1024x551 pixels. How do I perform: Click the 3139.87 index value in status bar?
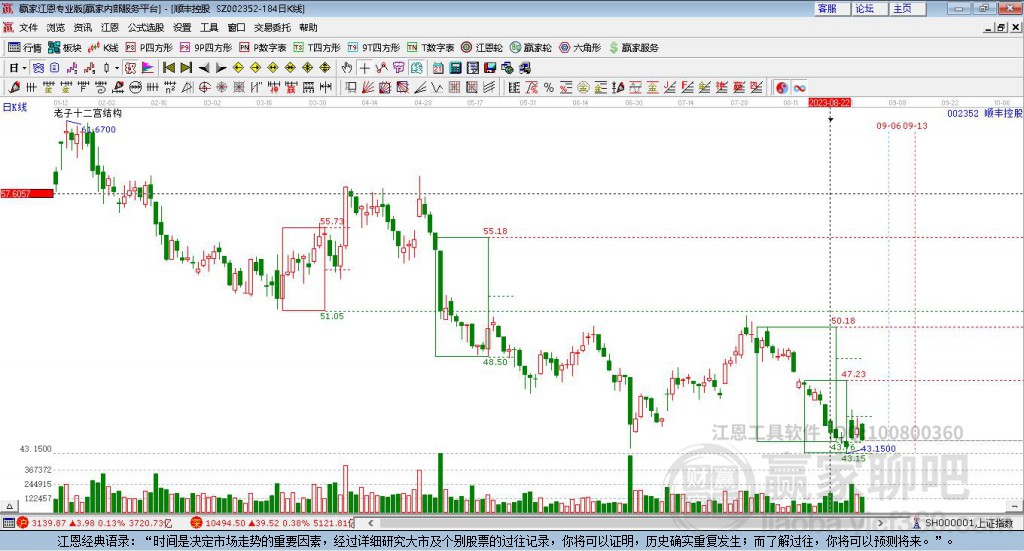tap(48, 523)
